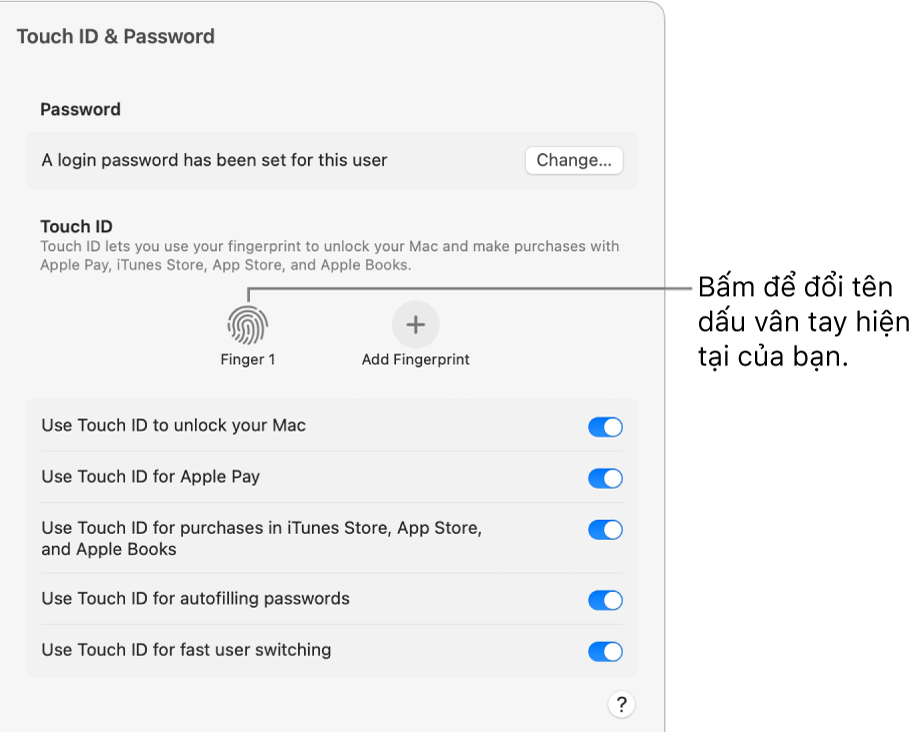Turn off Touch ID for iTunes Store purchases
This screenshot has height=732, width=918.
pyautogui.click(x=605, y=530)
